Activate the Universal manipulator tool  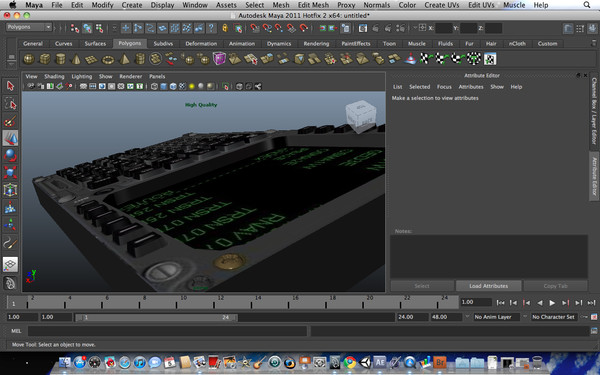click(10, 190)
